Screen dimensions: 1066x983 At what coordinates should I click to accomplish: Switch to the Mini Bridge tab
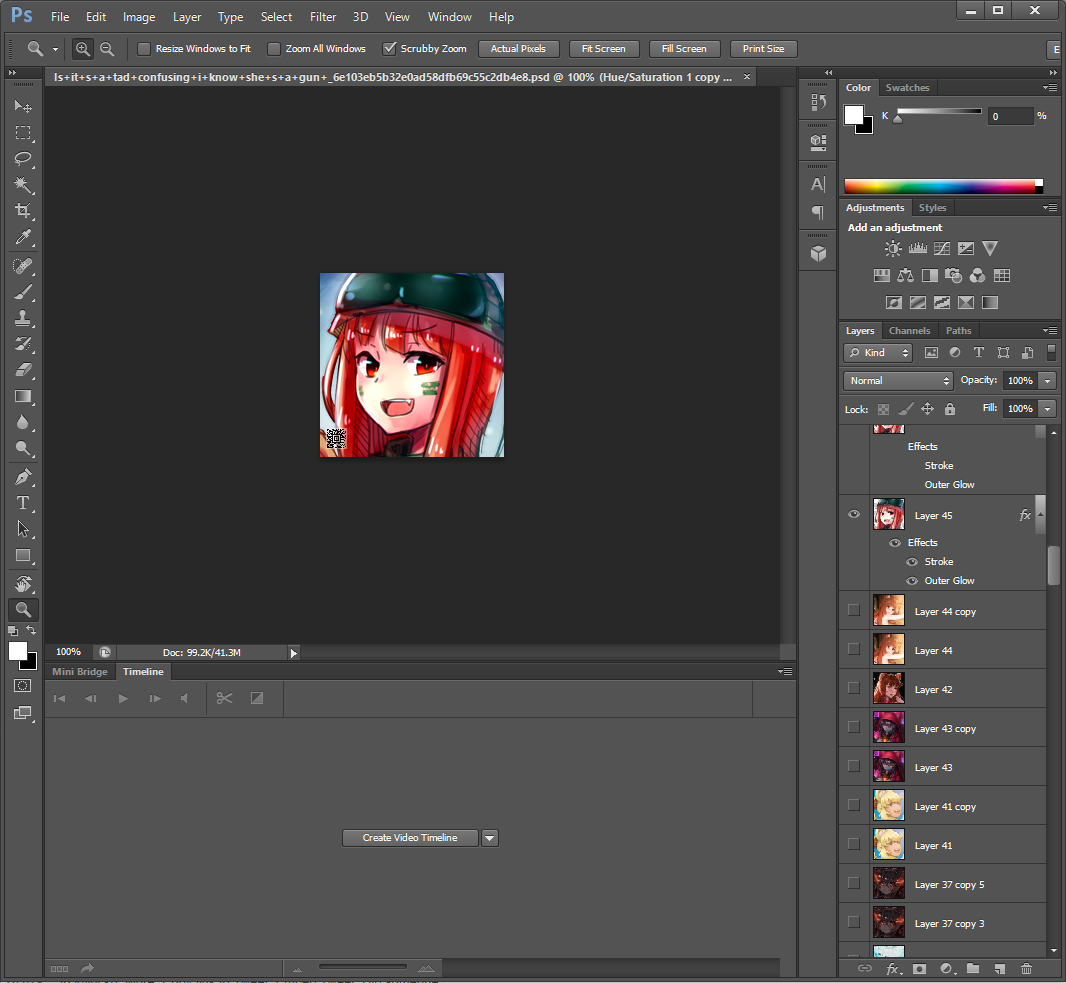pyautogui.click(x=80, y=672)
